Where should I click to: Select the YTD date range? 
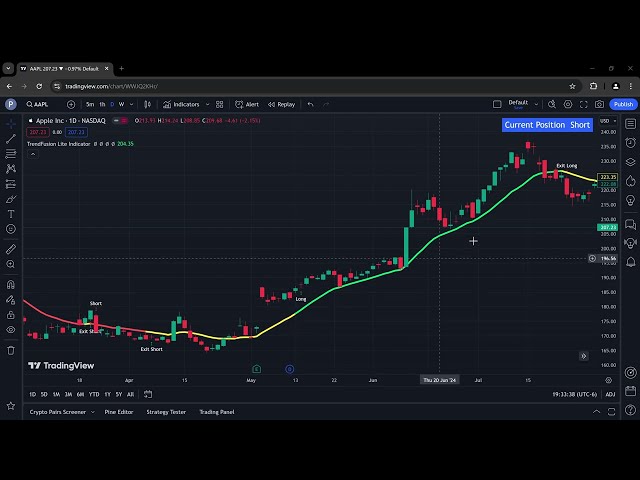point(94,394)
